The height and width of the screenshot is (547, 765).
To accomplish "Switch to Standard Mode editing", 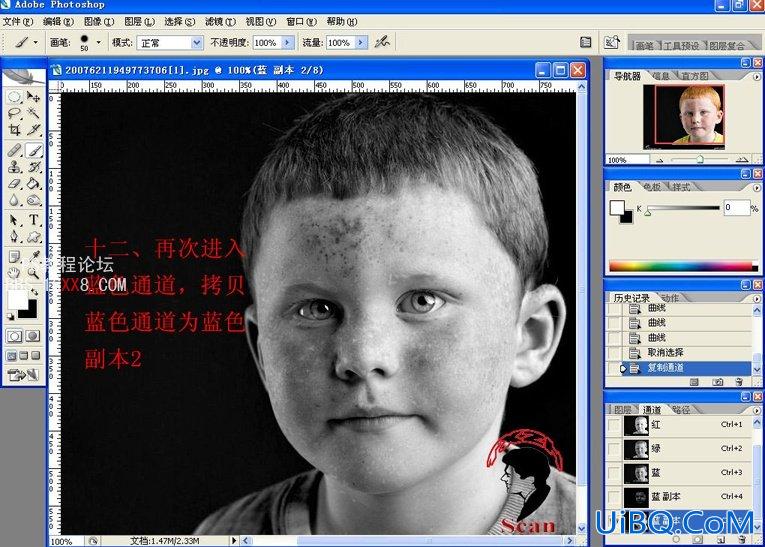I will pyautogui.click(x=14, y=336).
